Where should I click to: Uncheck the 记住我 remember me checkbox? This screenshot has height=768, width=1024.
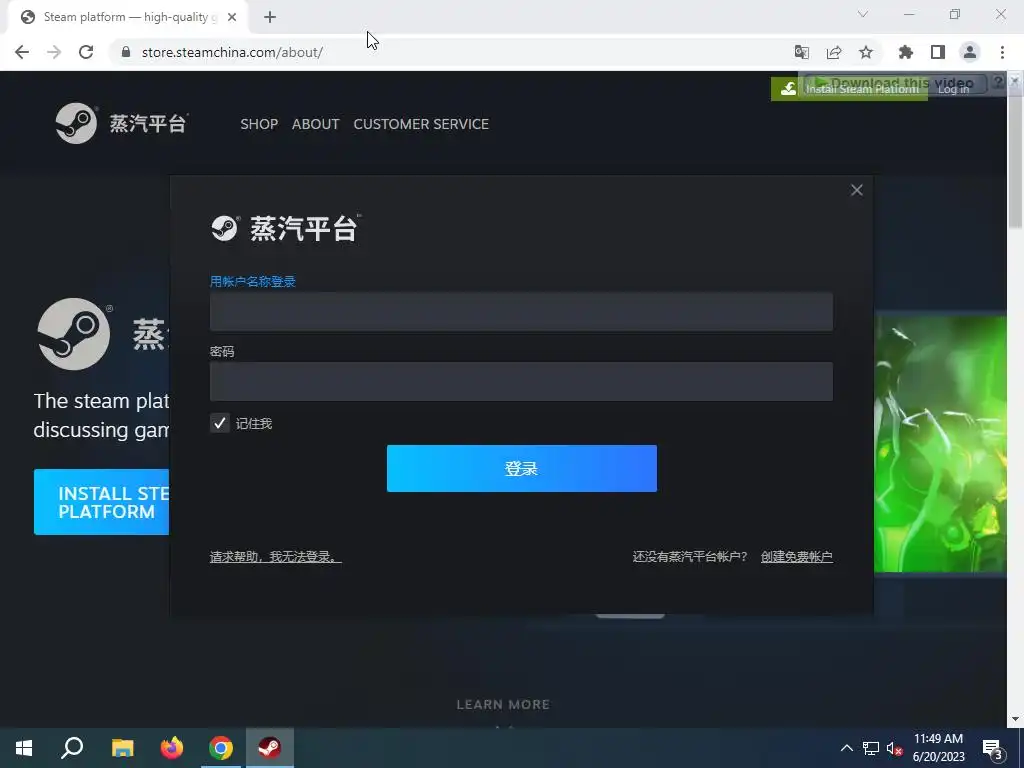coord(219,423)
